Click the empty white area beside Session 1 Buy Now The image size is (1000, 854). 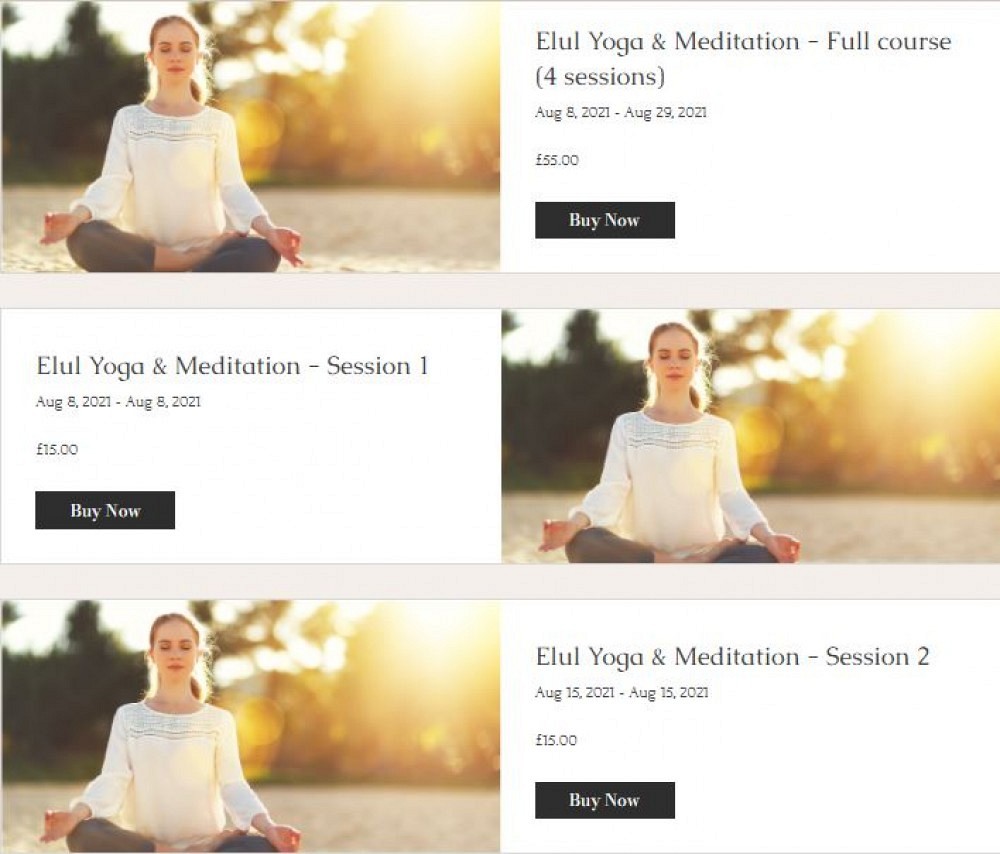[338, 510]
